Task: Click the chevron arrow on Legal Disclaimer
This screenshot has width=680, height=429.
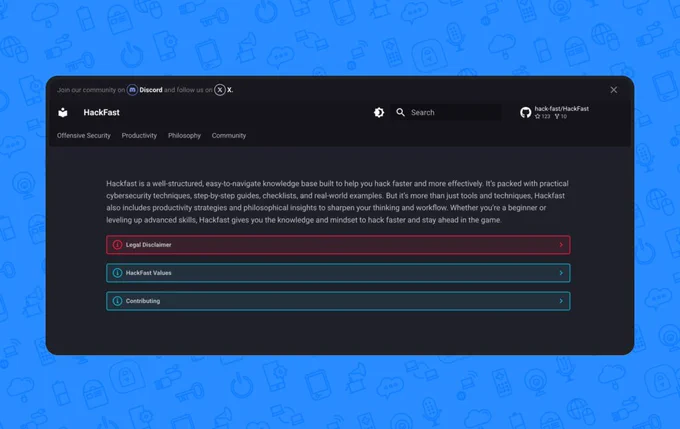Action: coord(561,245)
